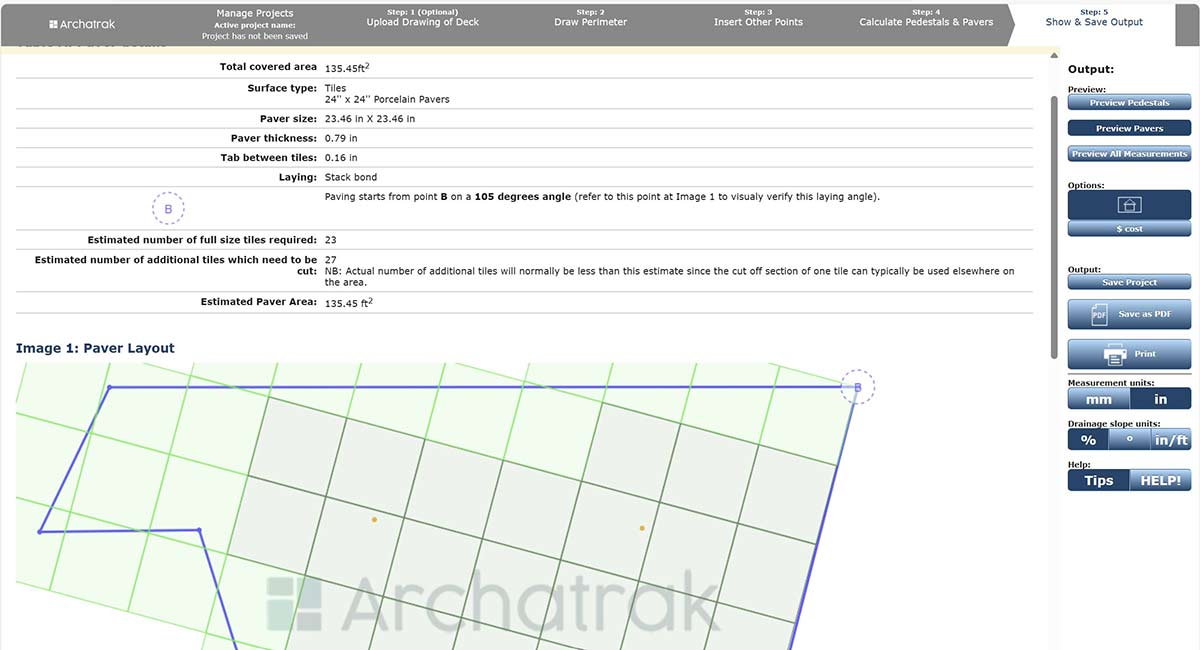Click the right orange pedestal dot

tap(642, 528)
